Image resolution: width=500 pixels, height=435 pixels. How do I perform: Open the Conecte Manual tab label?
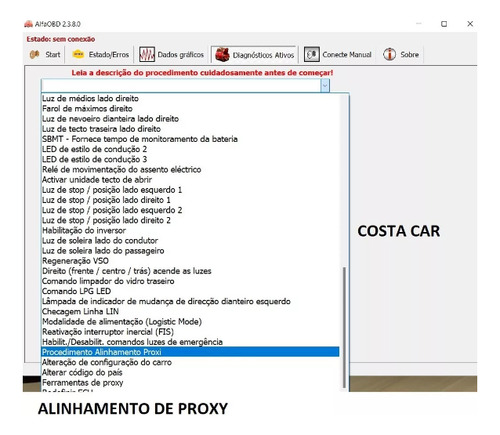(x=347, y=55)
